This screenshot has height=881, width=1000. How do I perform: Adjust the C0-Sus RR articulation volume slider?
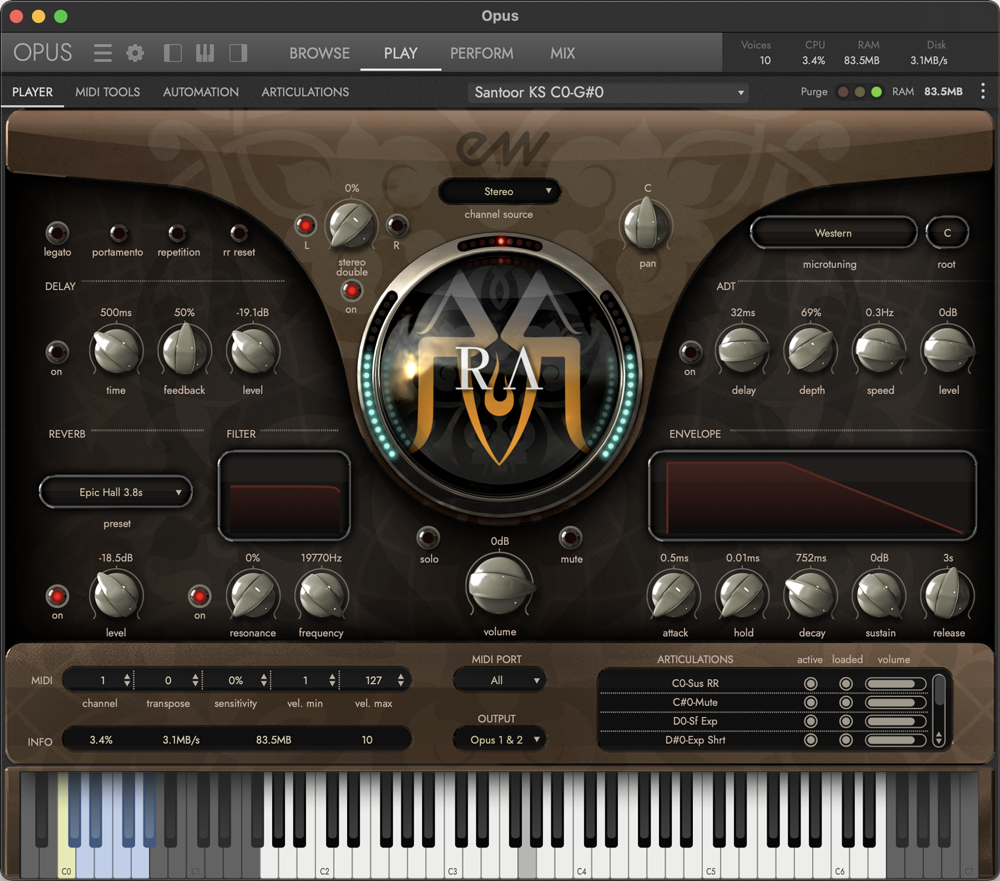pyautogui.click(x=893, y=684)
